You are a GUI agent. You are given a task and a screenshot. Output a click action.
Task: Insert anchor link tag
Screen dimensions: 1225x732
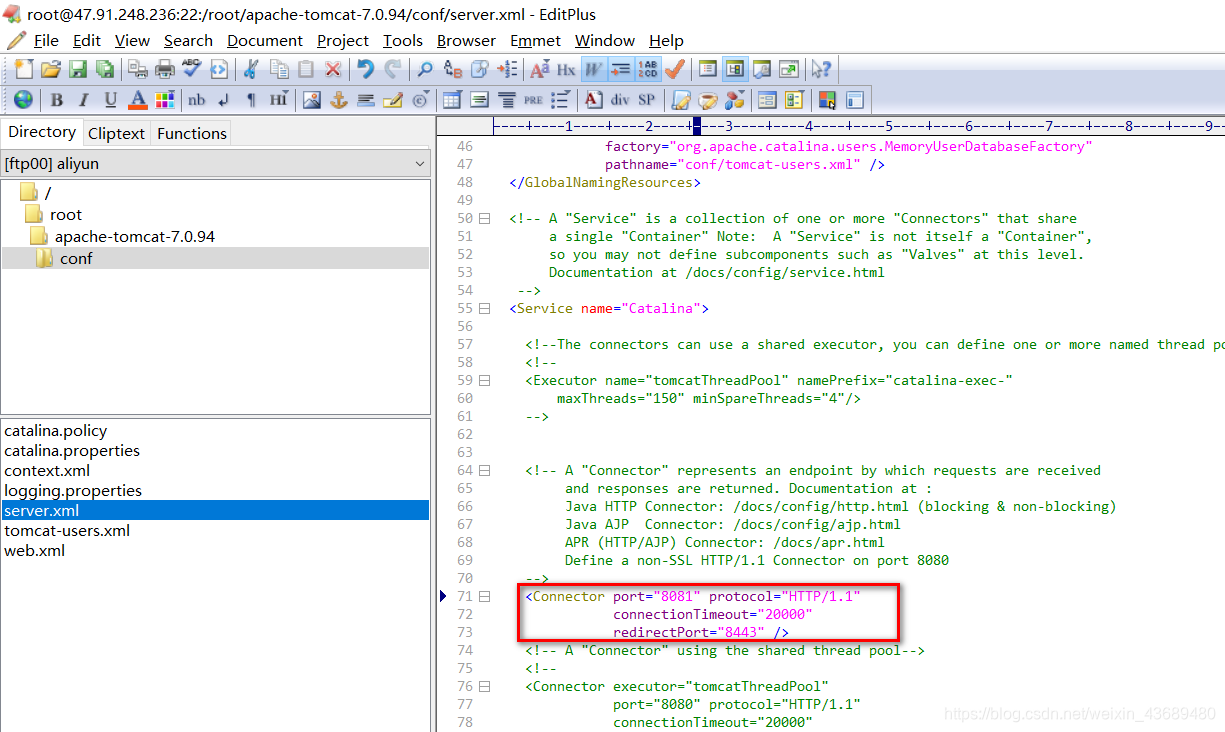pyautogui.click(x=338, y=99)
